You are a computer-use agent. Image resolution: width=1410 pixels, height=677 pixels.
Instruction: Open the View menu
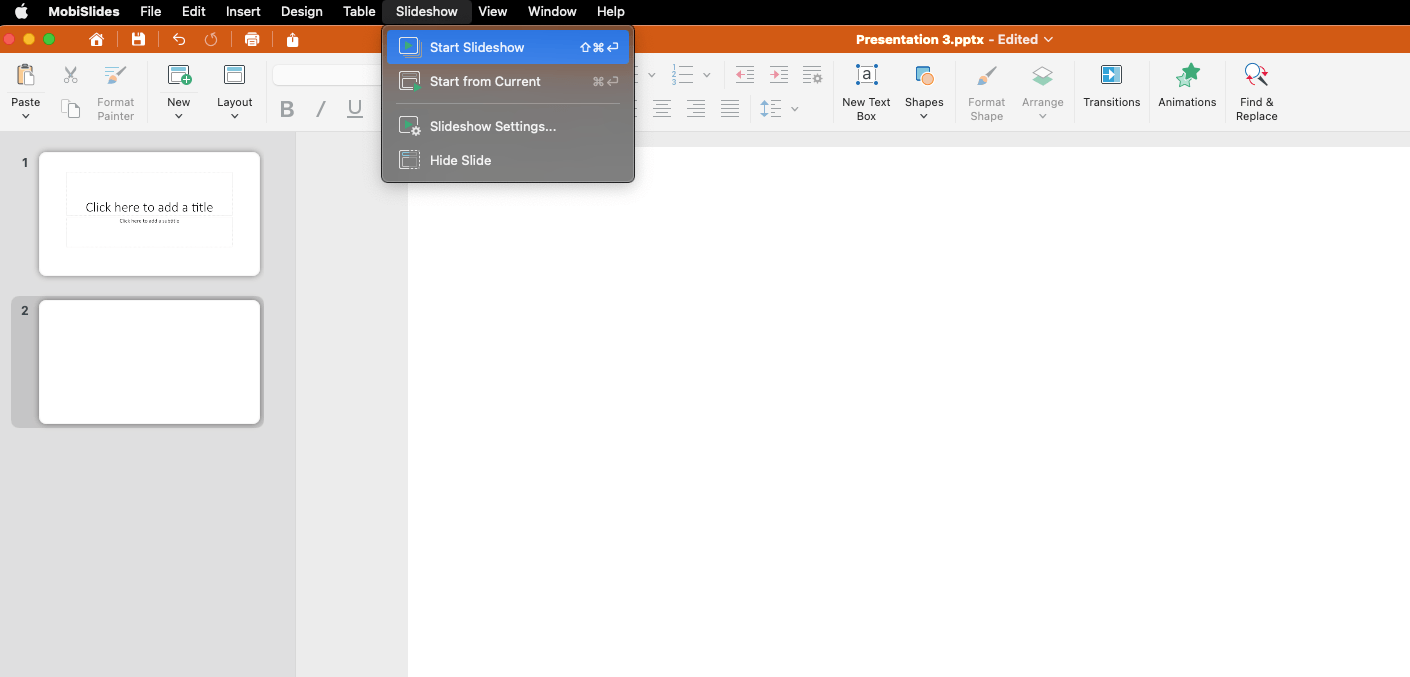493,12
